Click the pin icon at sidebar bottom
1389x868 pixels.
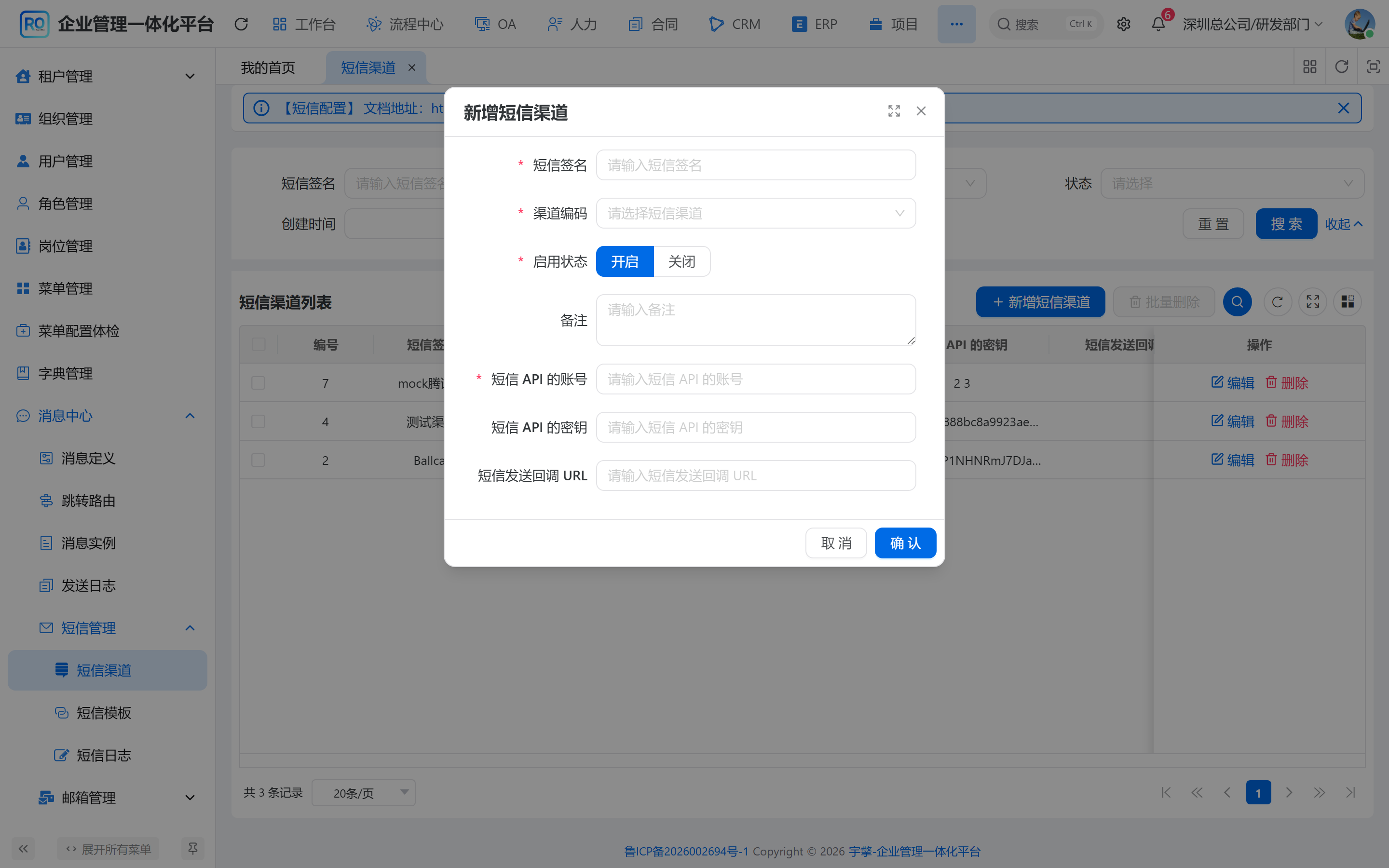[192, 849]
